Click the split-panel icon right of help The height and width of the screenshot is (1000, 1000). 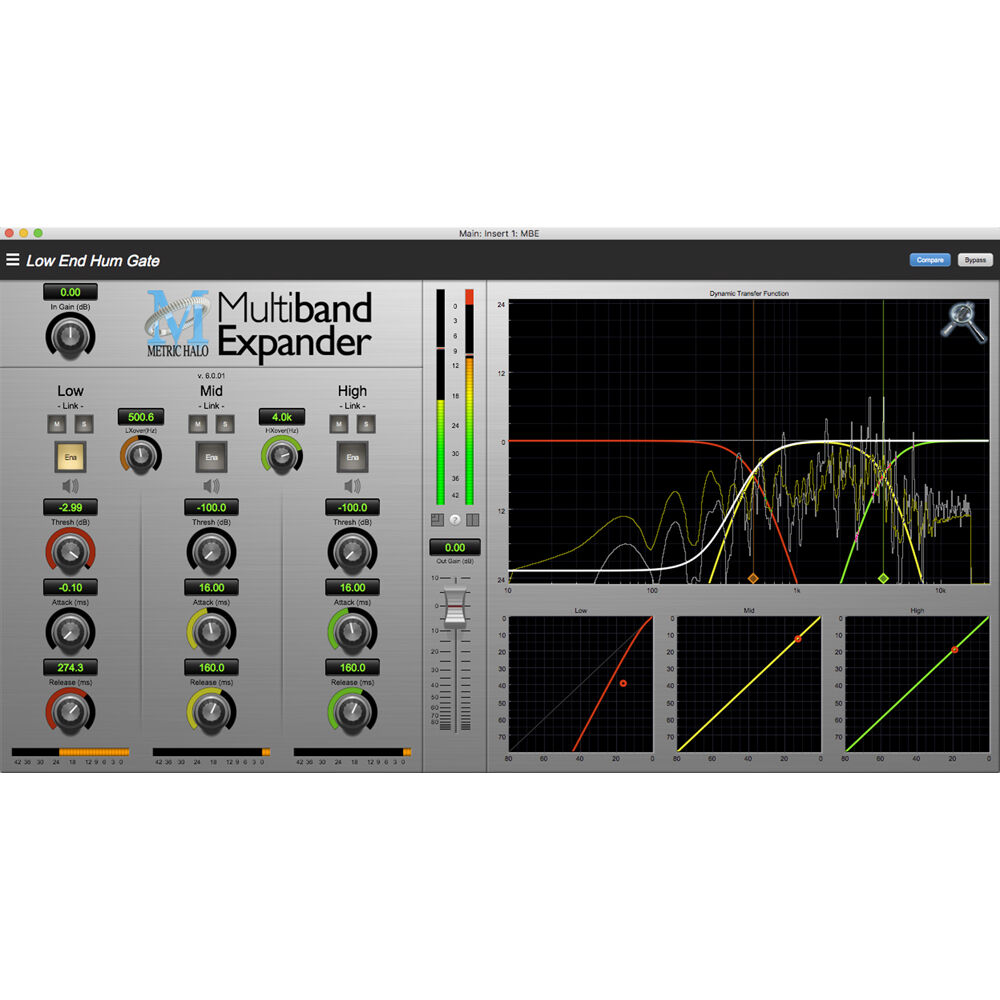[x=473, y=520]
